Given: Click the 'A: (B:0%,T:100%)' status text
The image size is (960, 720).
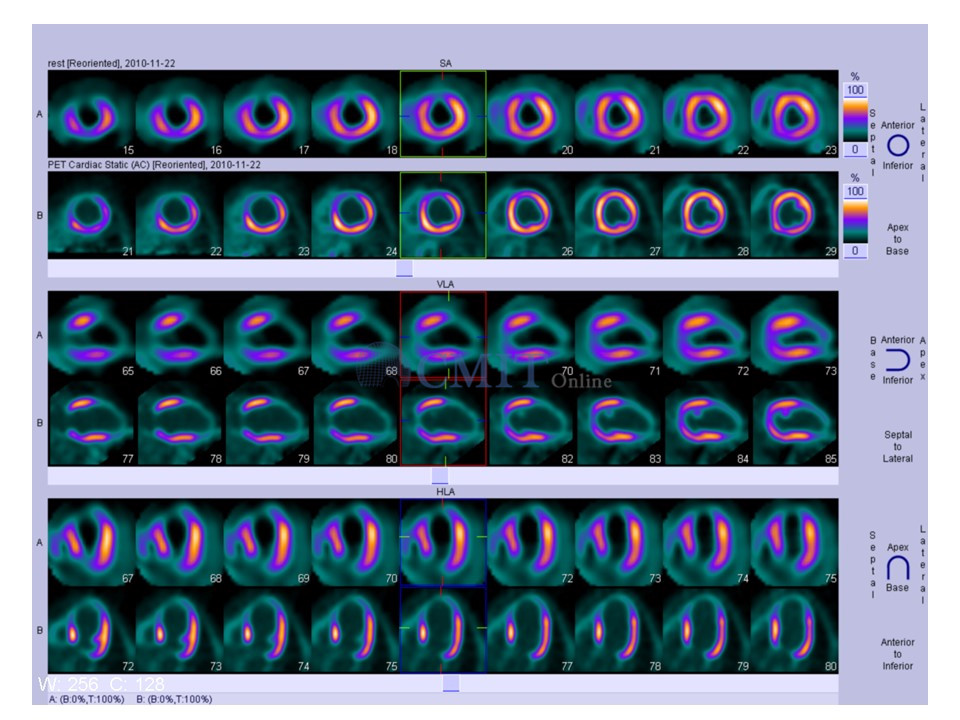Looking at the screenshot, I should (86, 699).
